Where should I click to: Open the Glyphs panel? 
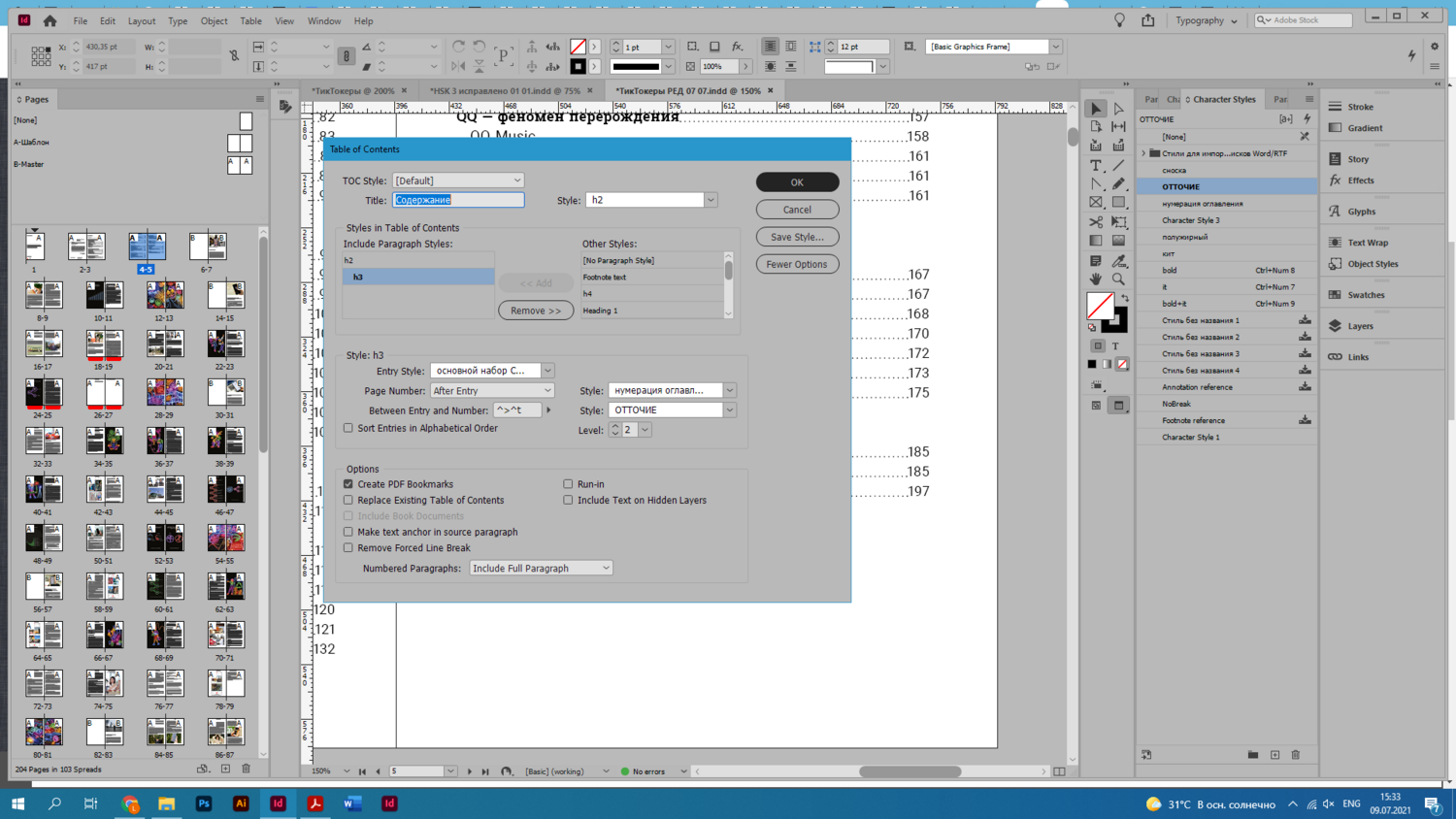pyautogui.click(x=1361, y=212)
